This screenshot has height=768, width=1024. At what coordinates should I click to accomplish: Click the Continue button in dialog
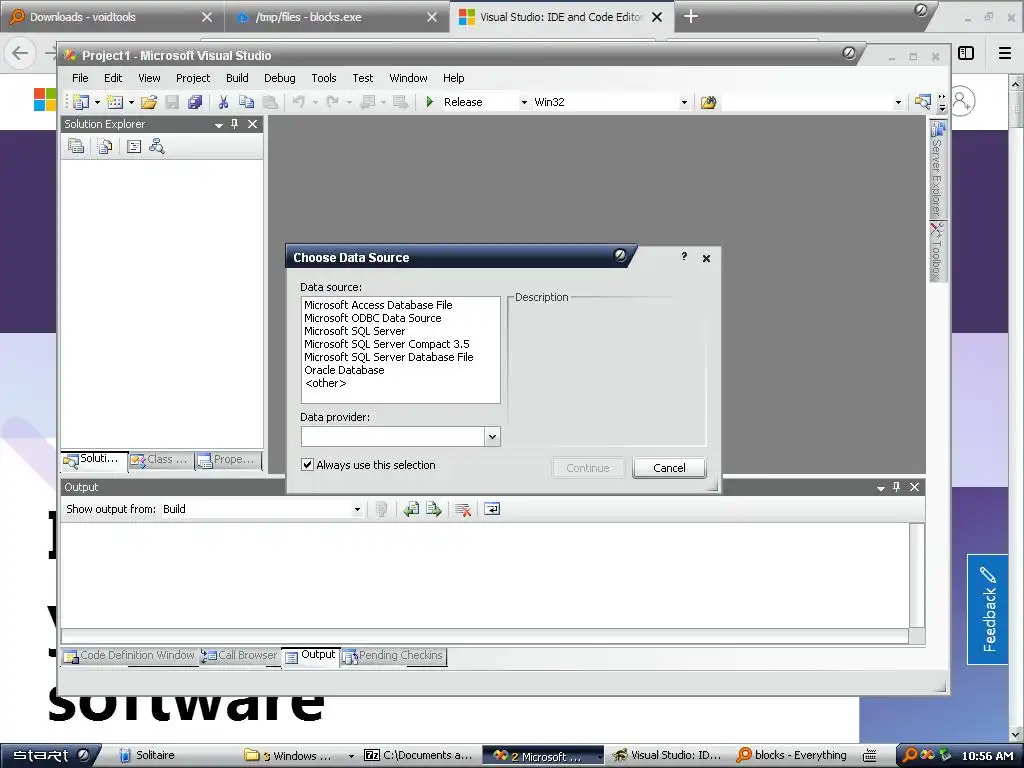588,468
